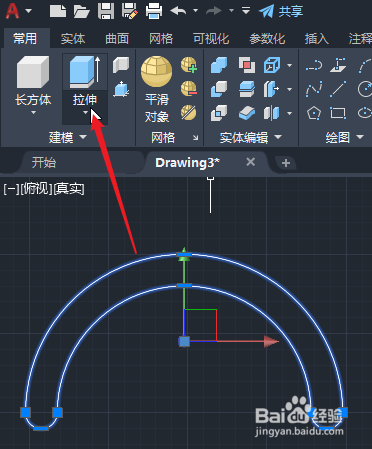Select the Rectangle draw tool
The height and width of the screenshot is (449, 372).
338,113
